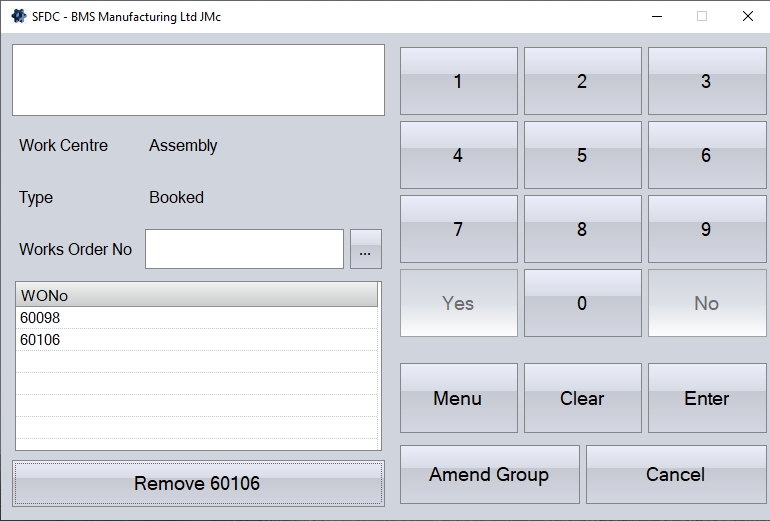Click the WONo column header

(197, 295)
